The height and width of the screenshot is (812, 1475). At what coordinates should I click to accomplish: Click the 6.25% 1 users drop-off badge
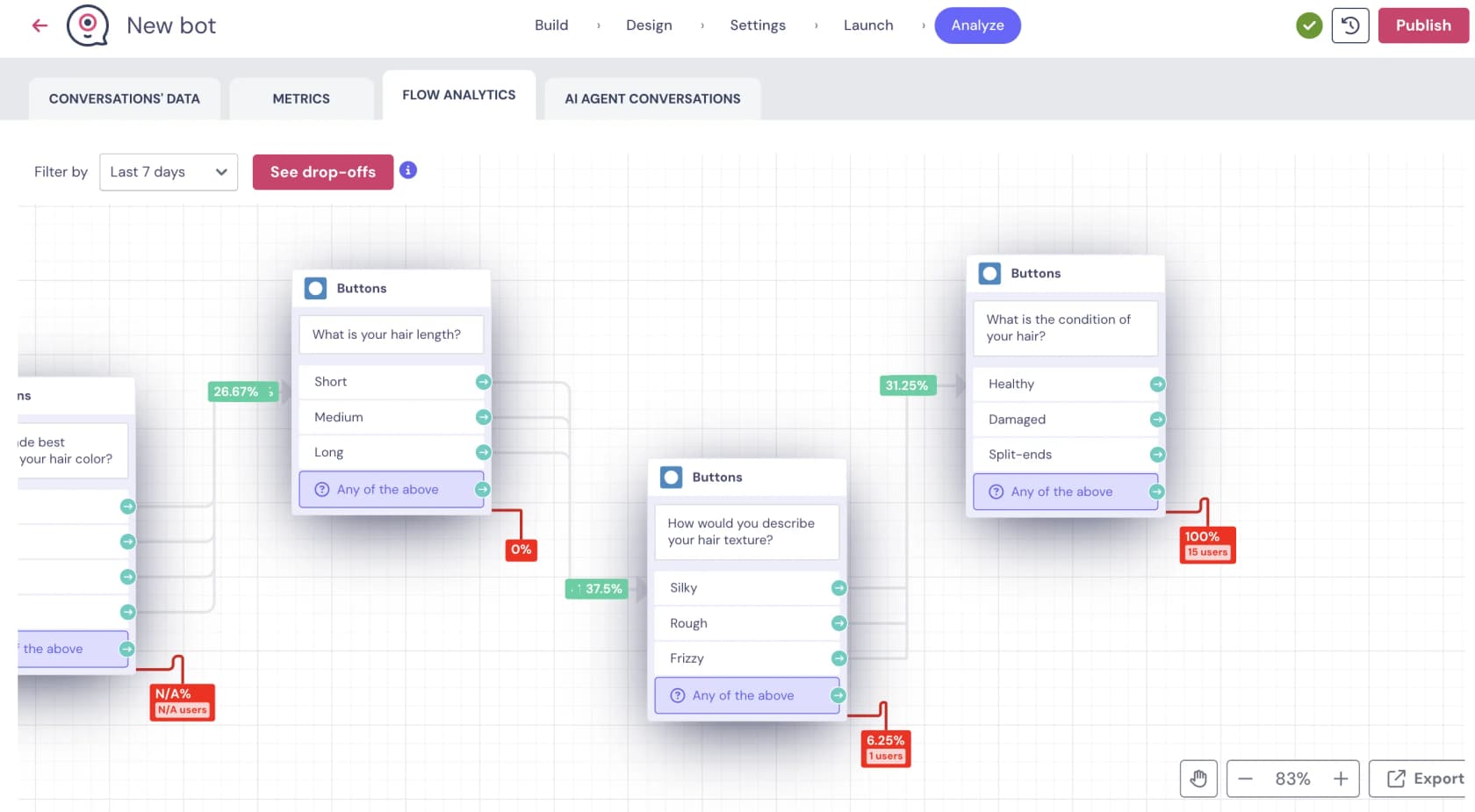pos(886,748)
